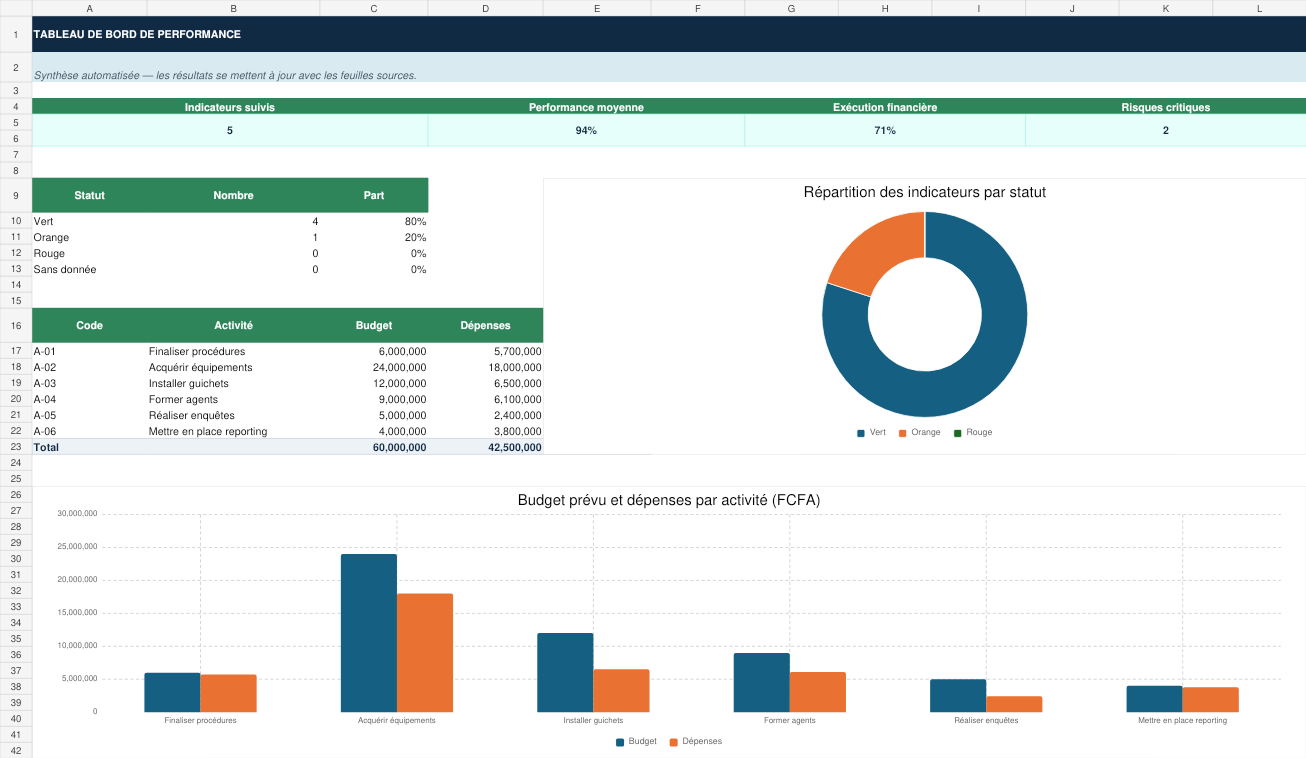Click the bar chart title 'Budget prévu et dépenses'
The height and width of the screenshot is (758, 1306).
coord(669,500)
